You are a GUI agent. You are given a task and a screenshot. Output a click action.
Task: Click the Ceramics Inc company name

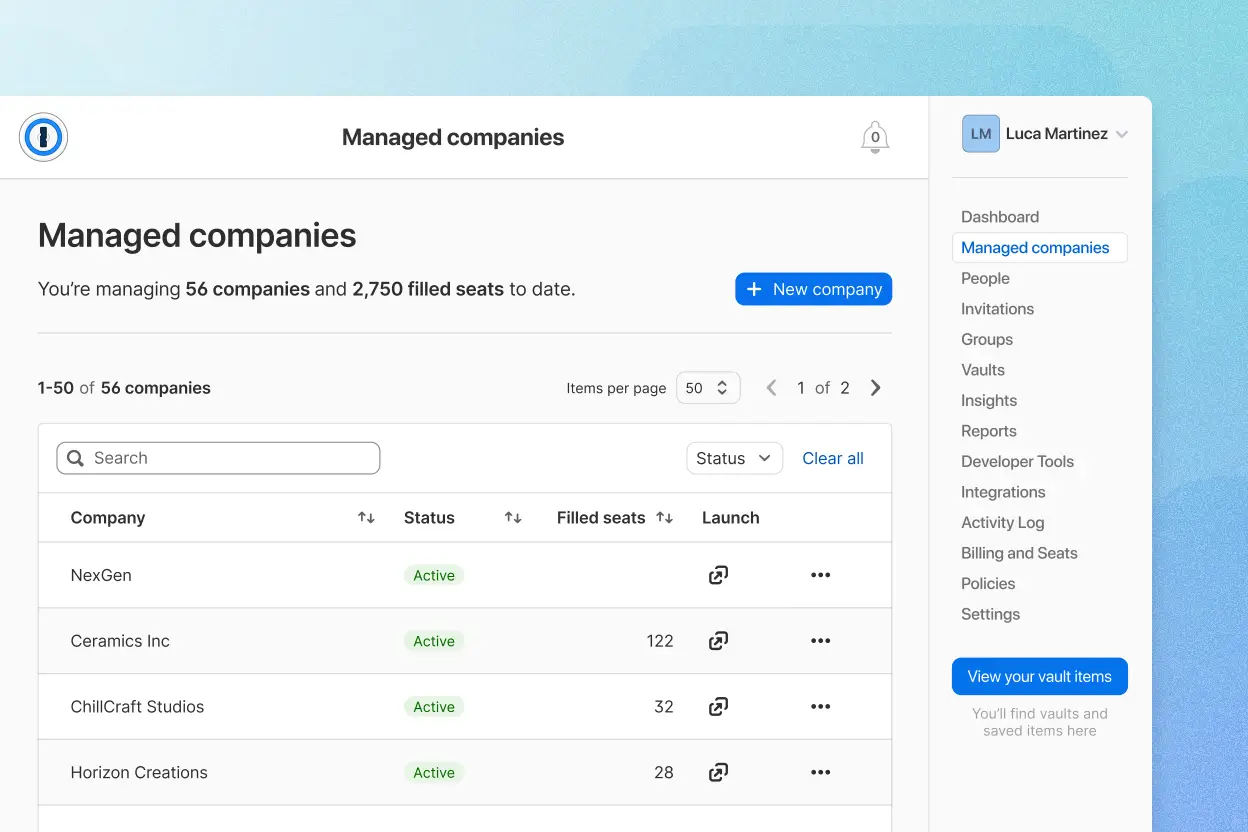pyautogui.click(x=120, y=641)
